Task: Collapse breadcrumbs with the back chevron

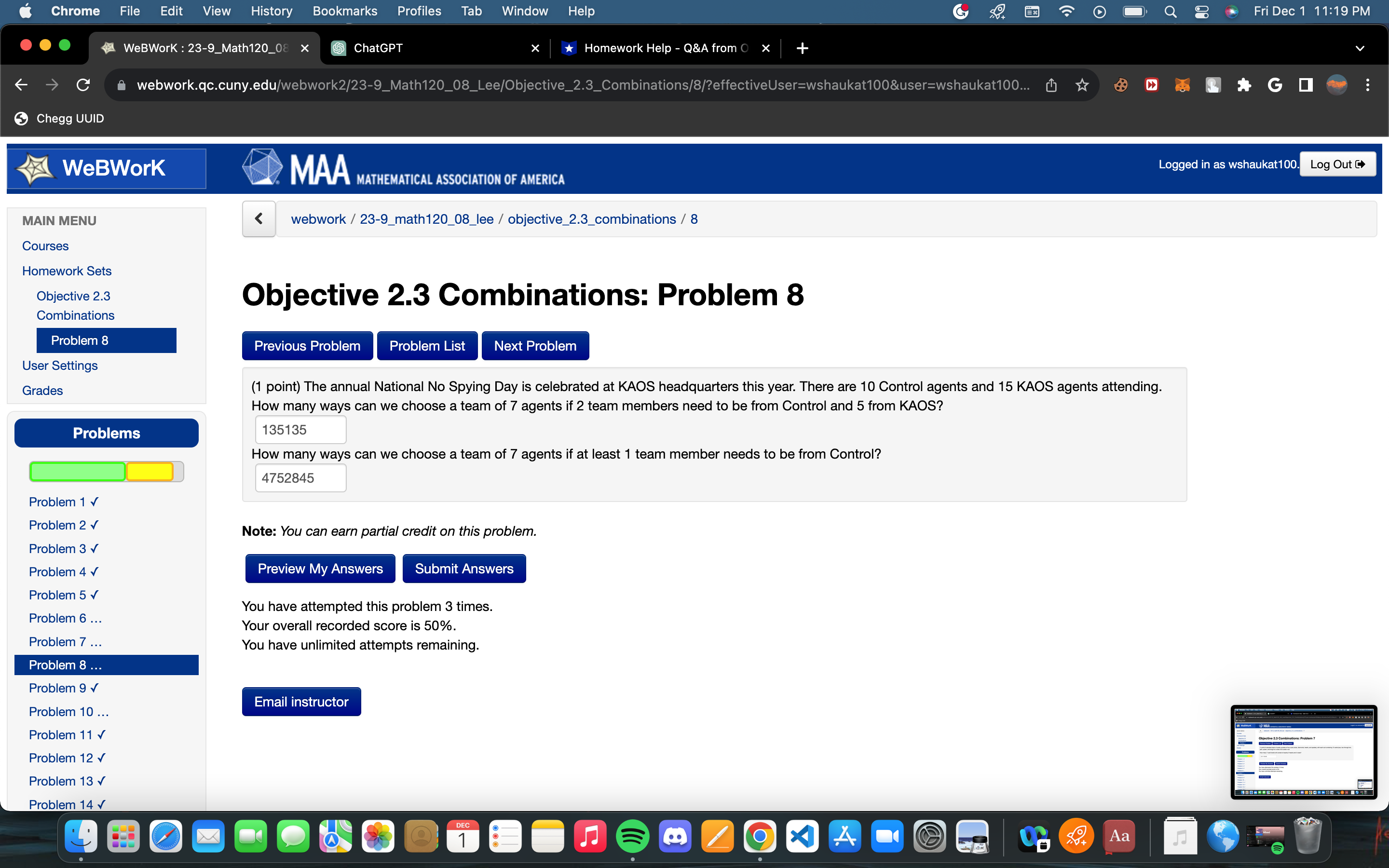Action: 259,219
